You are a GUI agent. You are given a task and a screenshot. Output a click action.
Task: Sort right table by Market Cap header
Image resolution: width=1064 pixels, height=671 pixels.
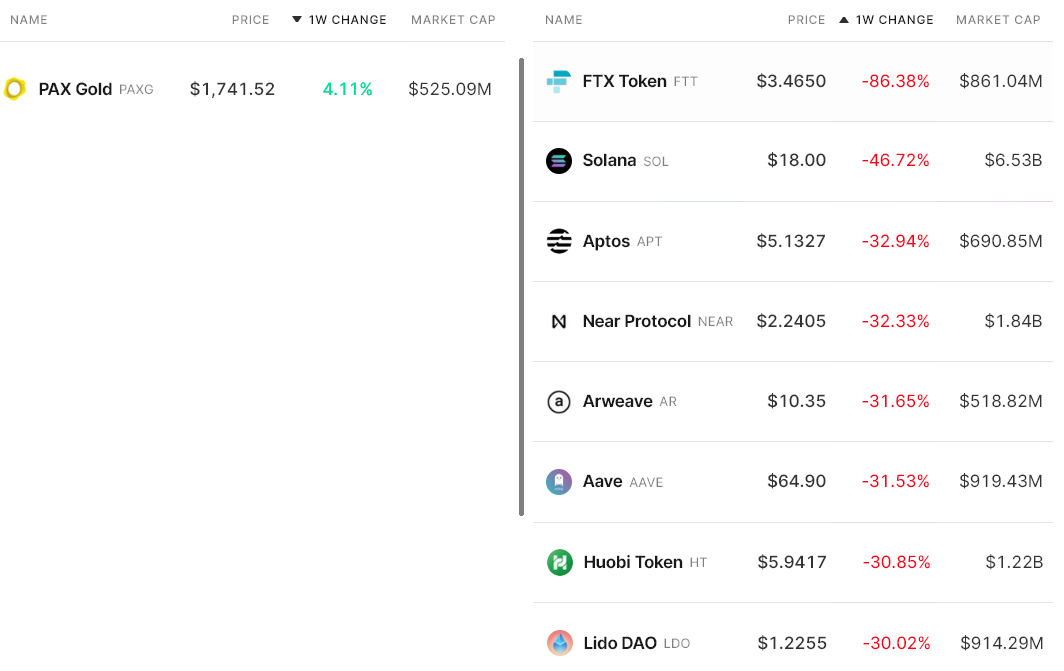[x=998, y=20]
